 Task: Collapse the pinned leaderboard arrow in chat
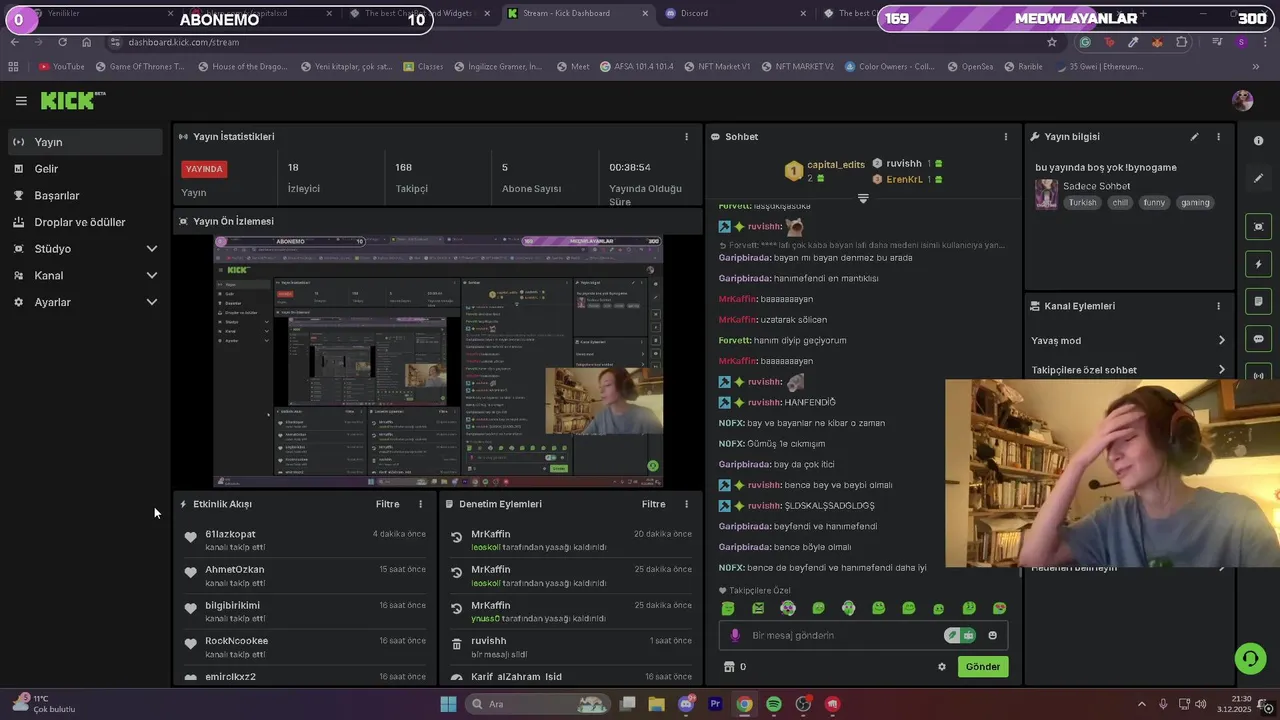pos(863,198)
